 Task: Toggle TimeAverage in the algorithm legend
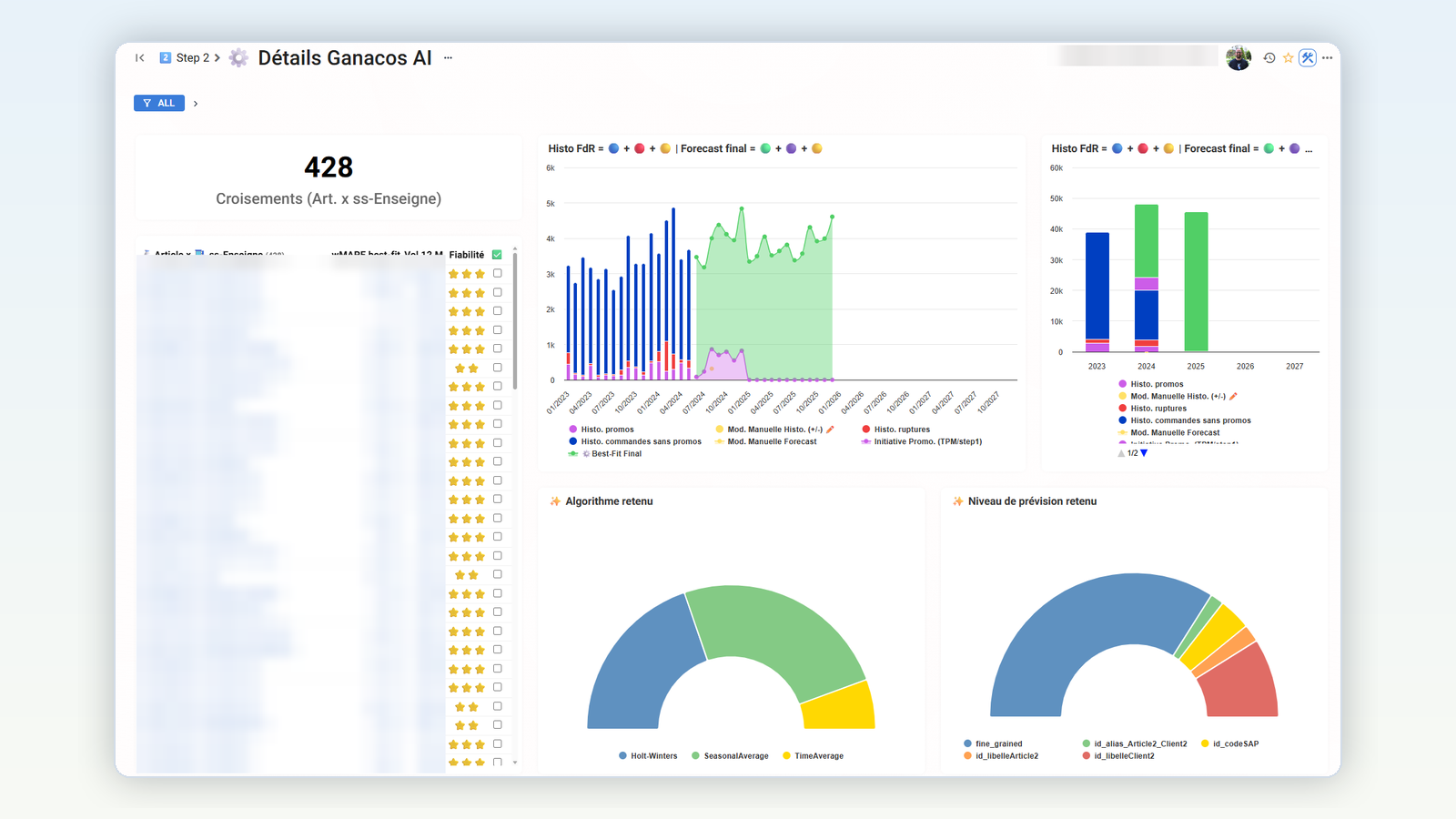tap(813, 756)
